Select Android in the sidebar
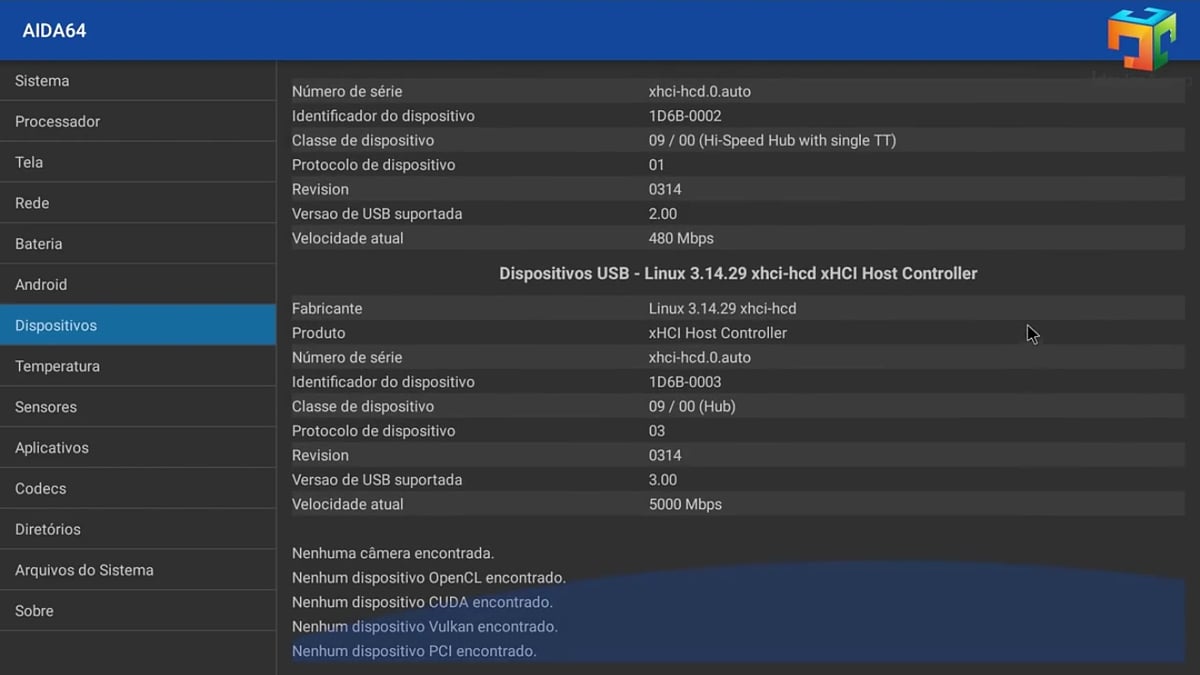 click(x=137, y=285)
